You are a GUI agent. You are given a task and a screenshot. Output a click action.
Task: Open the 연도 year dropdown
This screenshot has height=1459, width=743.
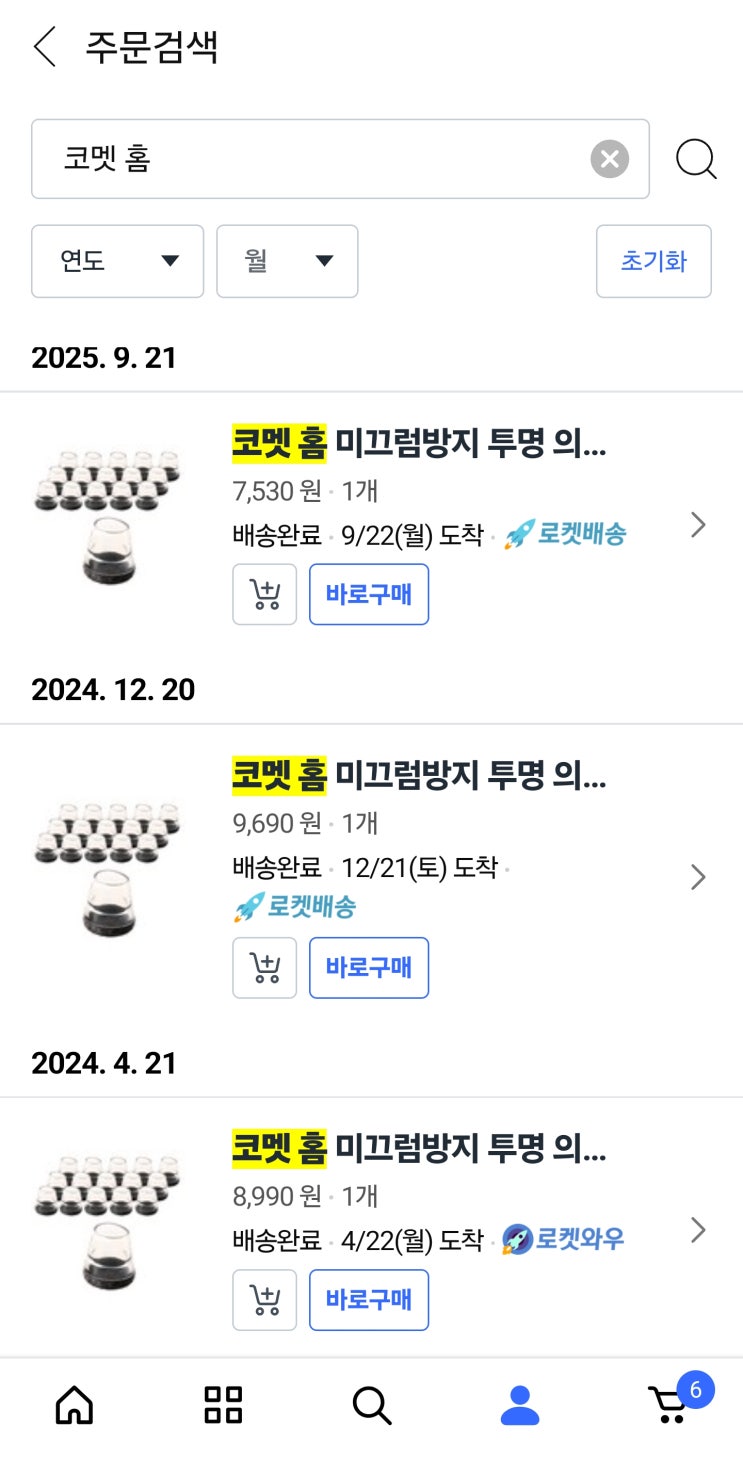coord(118,261)
